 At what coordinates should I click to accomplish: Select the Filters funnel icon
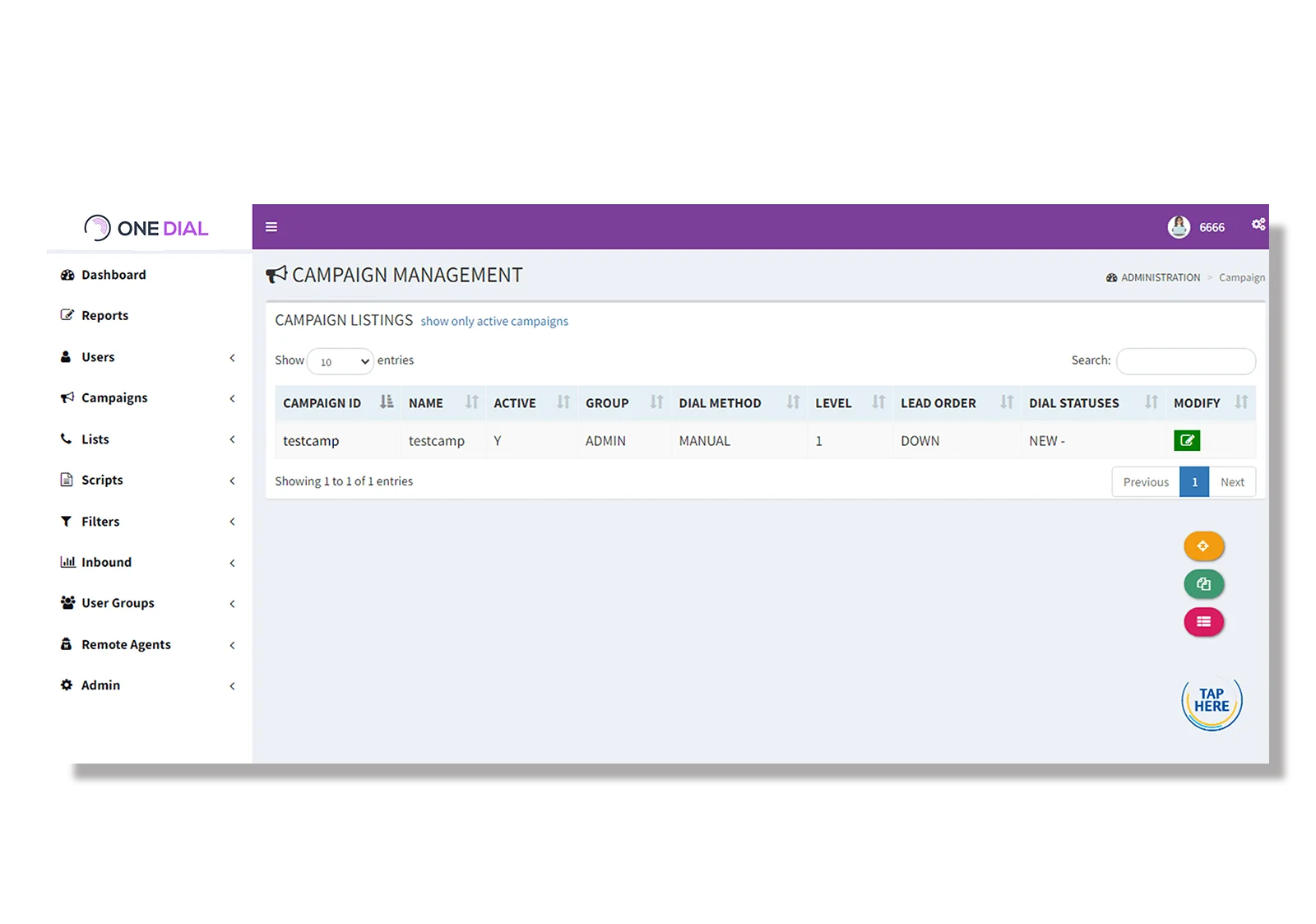(x=66, y=521)
